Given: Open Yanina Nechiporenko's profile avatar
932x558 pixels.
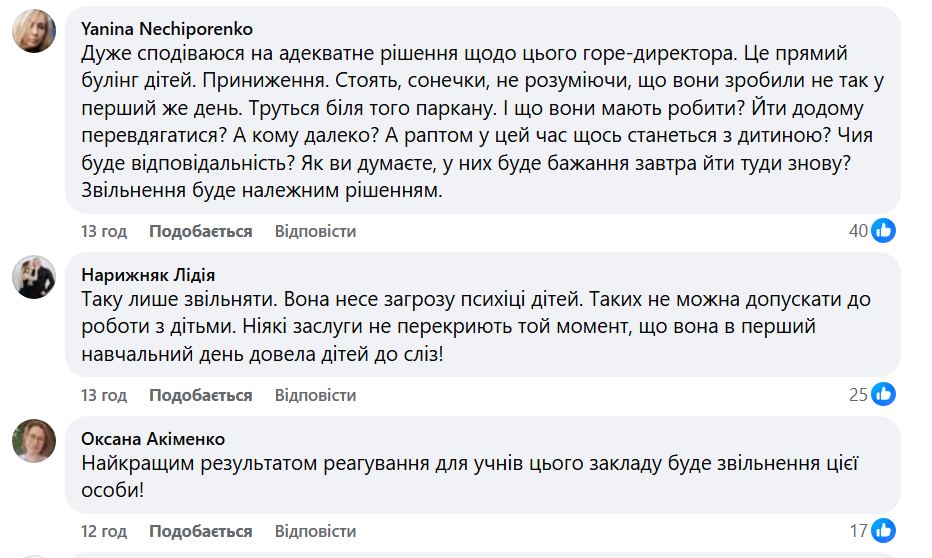Looking at the screenshot, I should pyautogui.click(x=34, y=30).
